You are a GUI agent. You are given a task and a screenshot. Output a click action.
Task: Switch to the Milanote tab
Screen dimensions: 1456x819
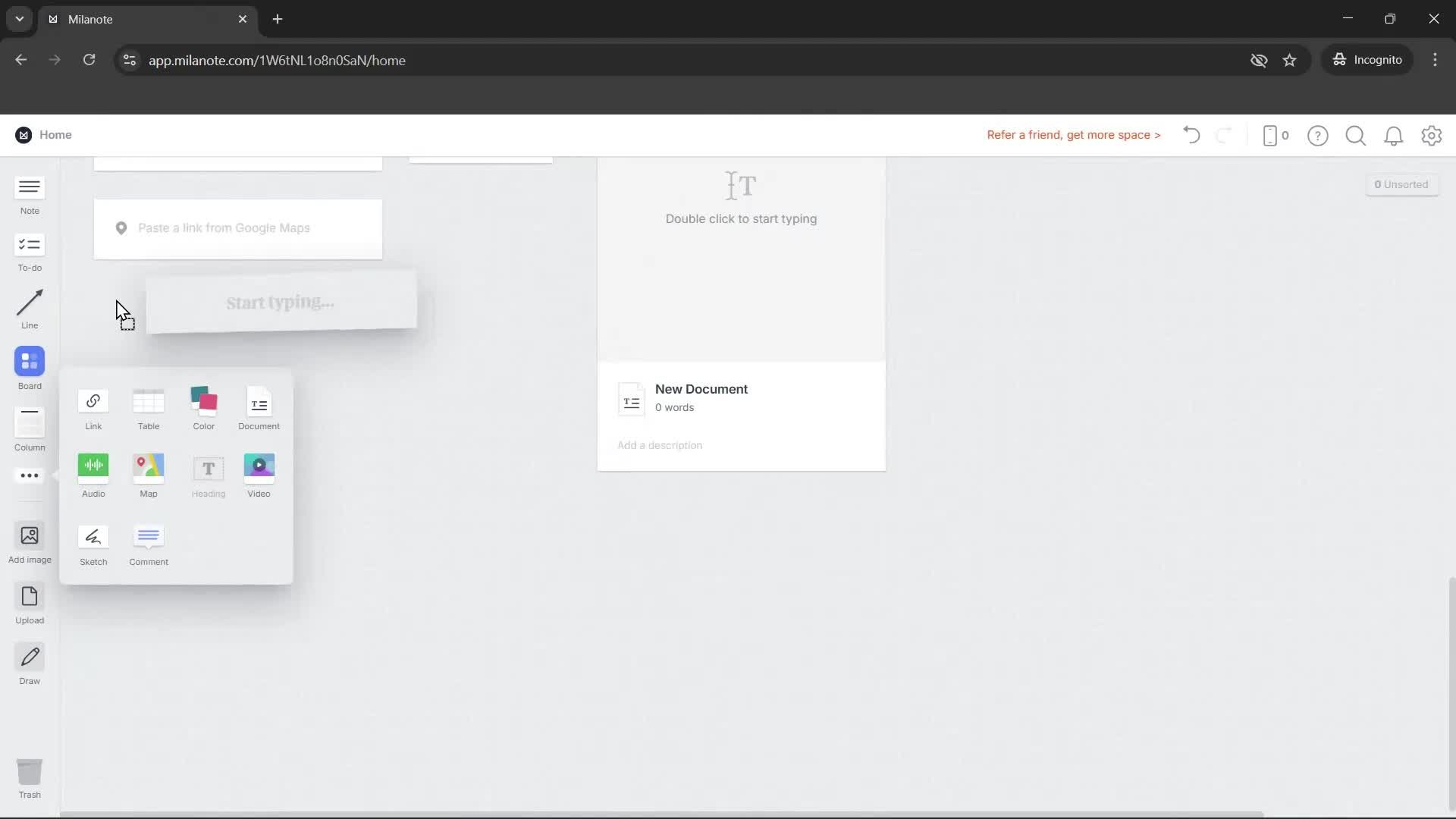[x=136, y=19]
